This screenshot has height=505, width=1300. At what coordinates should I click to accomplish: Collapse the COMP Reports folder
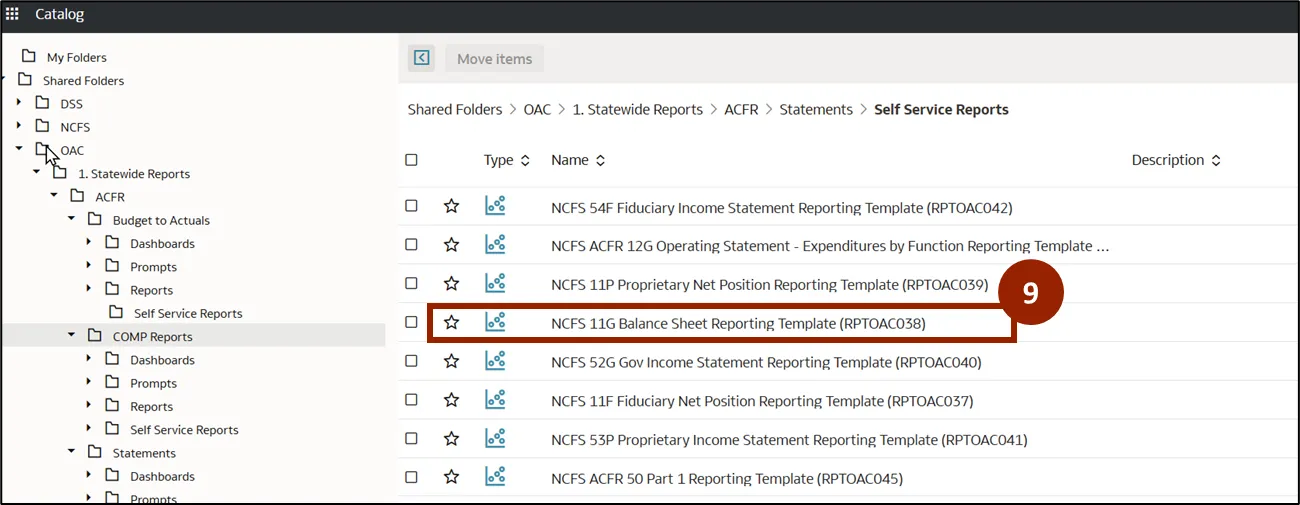(72, 336)
